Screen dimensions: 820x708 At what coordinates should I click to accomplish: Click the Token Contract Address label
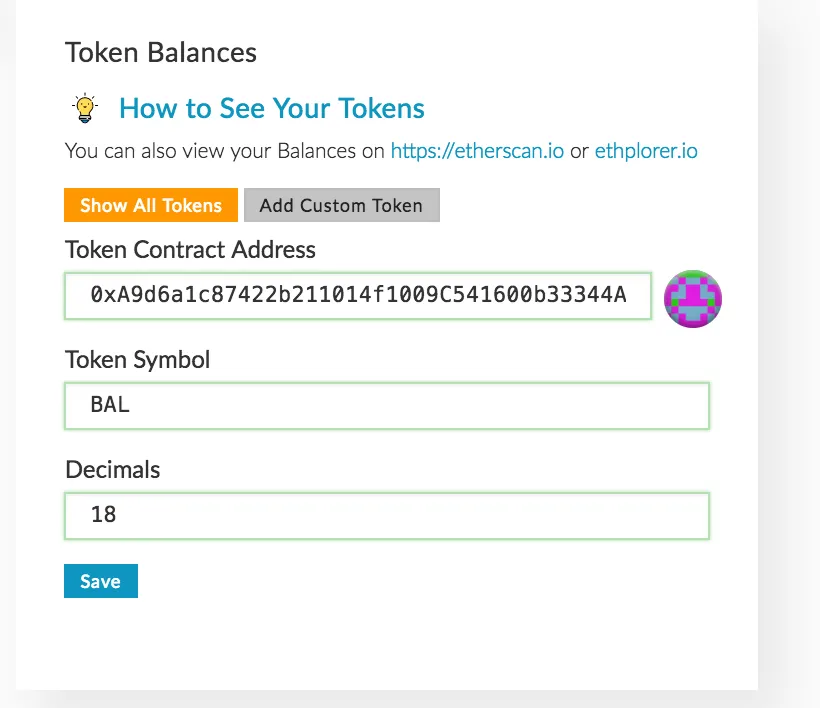tap(190, 249)
